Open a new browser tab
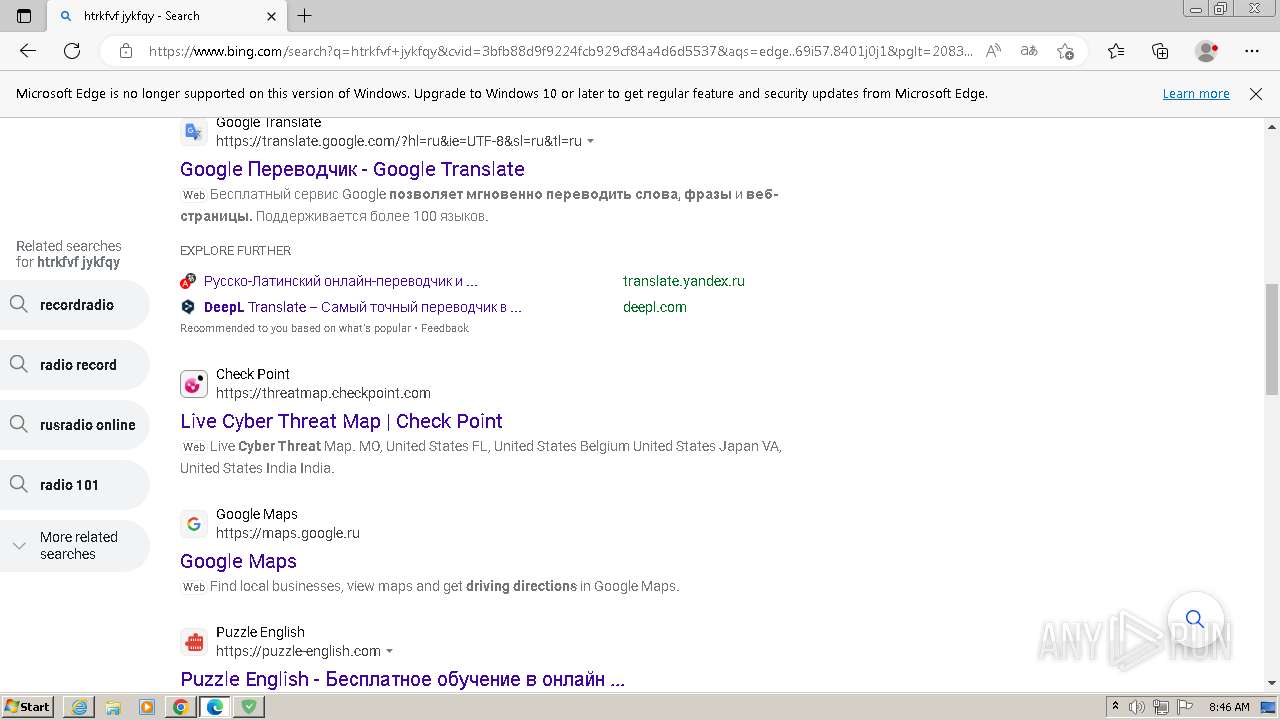This screenshot has height=720, width=1280. pyautogui.click(x=305, y=16)
